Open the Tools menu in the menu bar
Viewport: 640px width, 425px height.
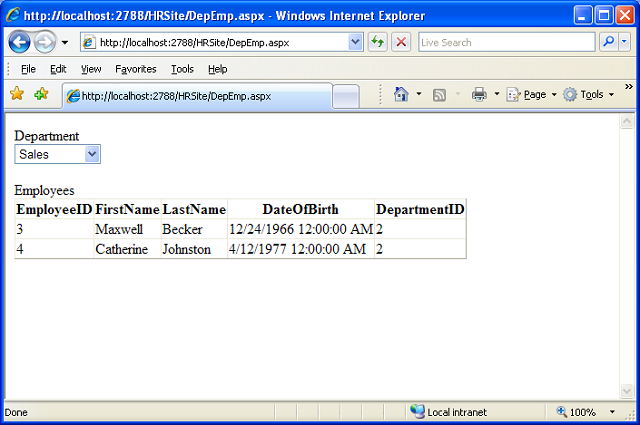182,69
